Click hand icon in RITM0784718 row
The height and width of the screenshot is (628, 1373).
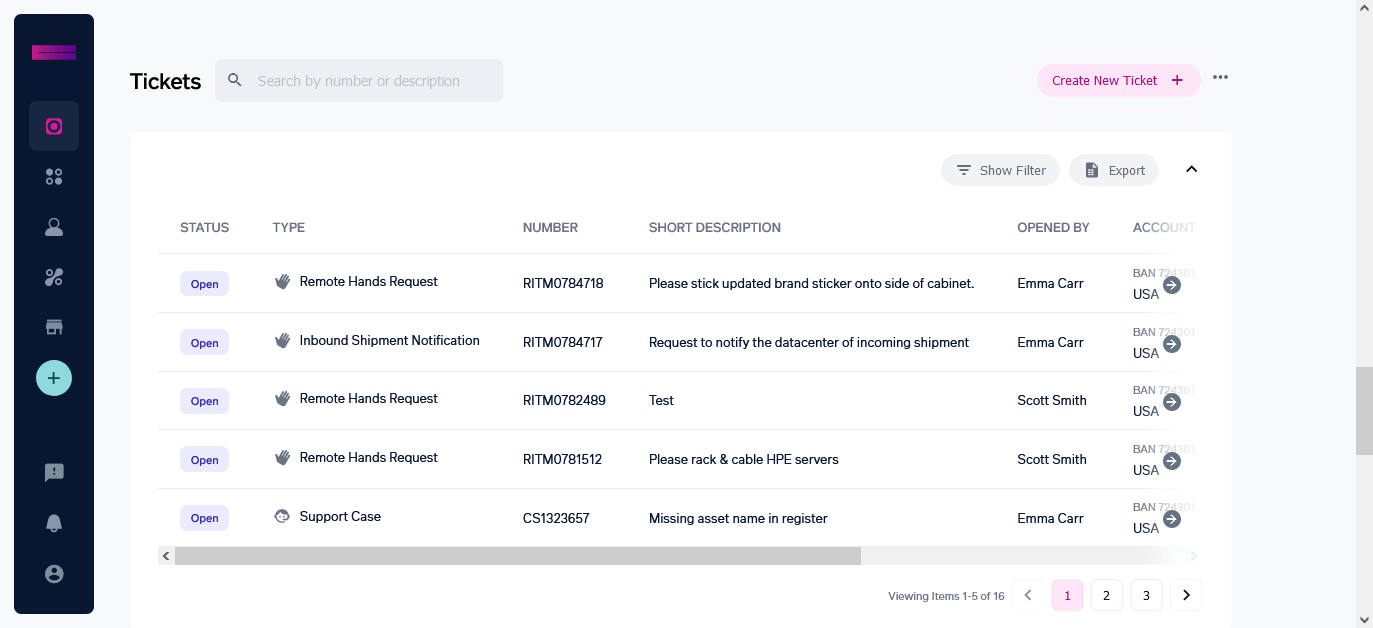point(282,281)
